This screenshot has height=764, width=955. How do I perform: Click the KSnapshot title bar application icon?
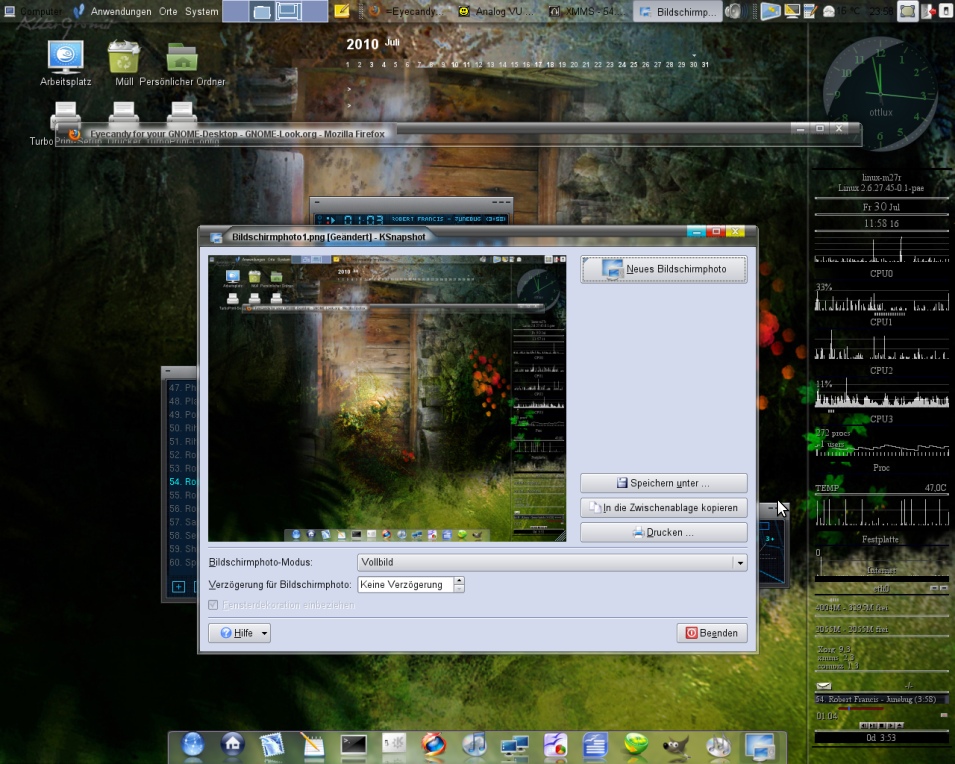216,237
